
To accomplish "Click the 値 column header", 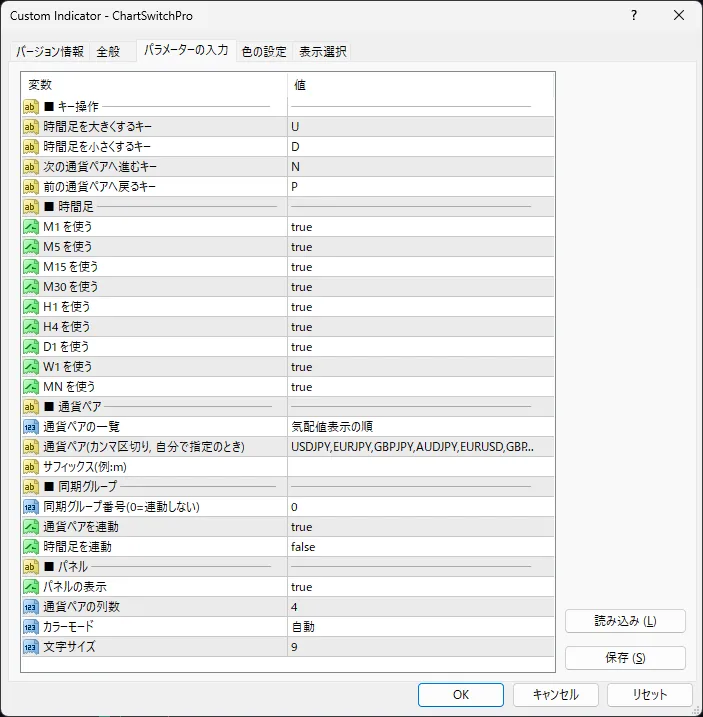I will pos(420,85).
